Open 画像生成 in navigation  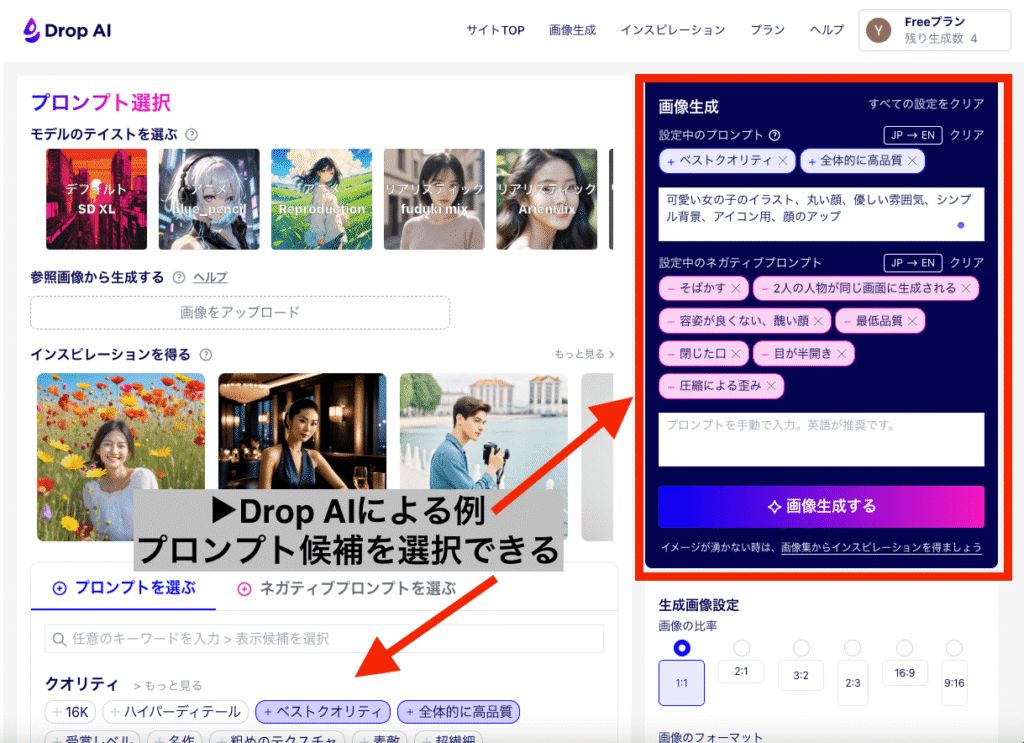coord(572,30)
